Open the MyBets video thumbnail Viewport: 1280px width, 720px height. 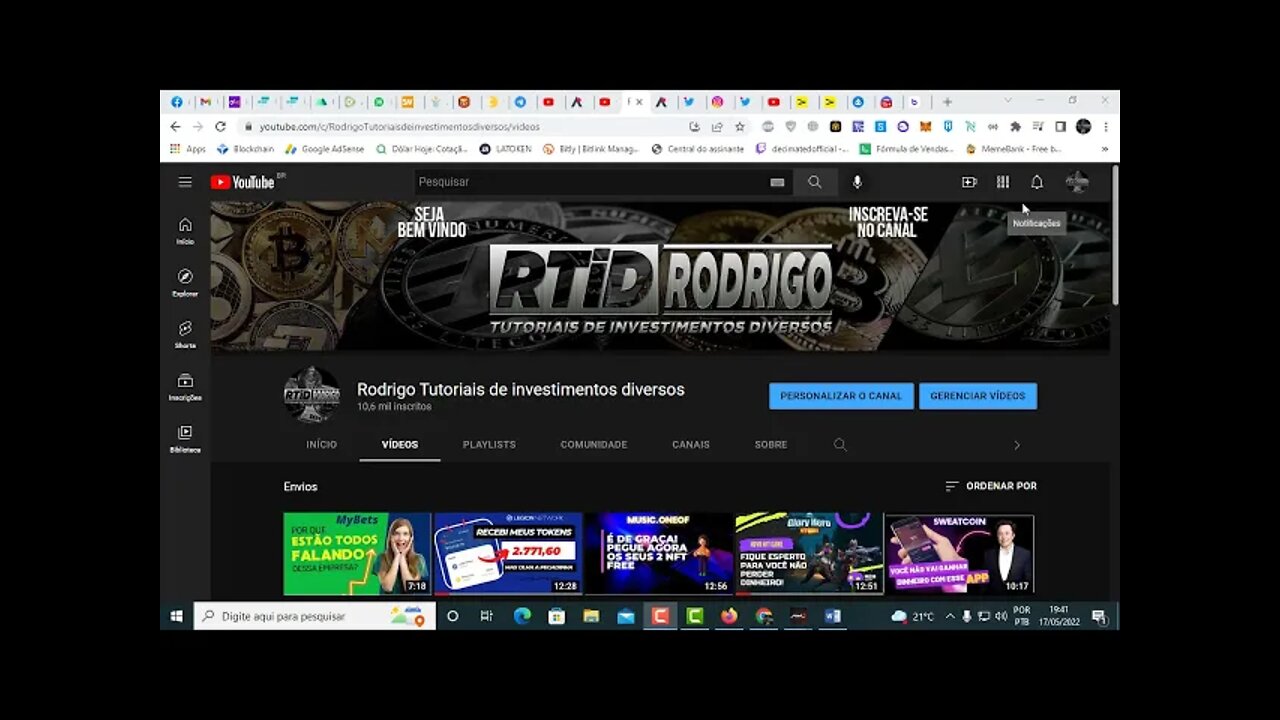coord(357,554)
